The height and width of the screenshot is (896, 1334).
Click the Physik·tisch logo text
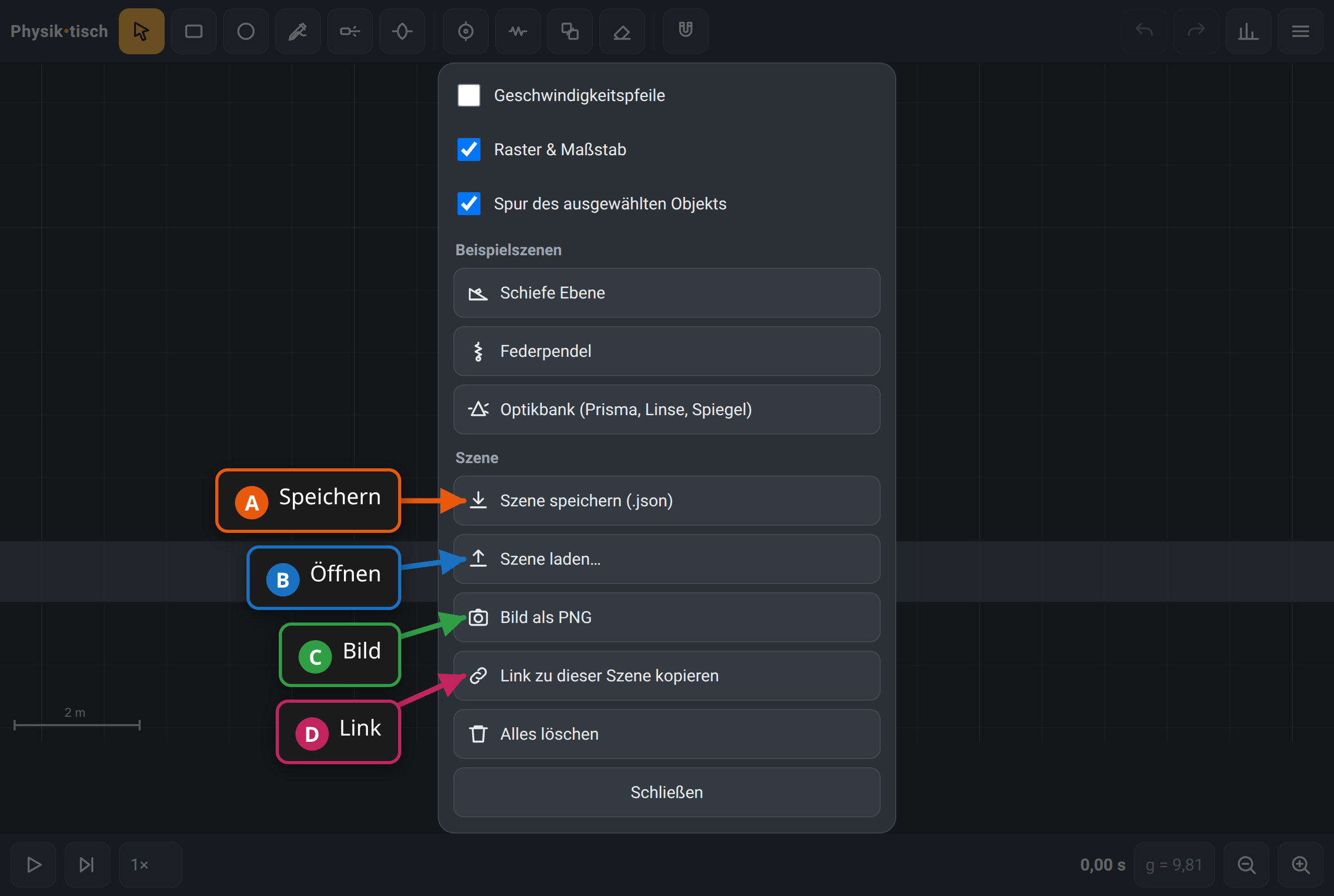(59, 31)
